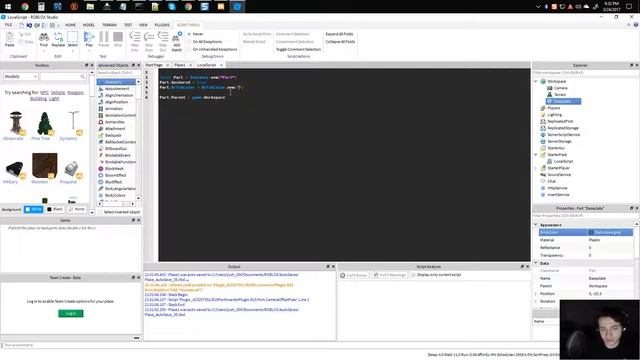The height and width of the screenshot is (360, 640).
Task: Open the PLUGINS ribbon tab
Action: [162, 25]
